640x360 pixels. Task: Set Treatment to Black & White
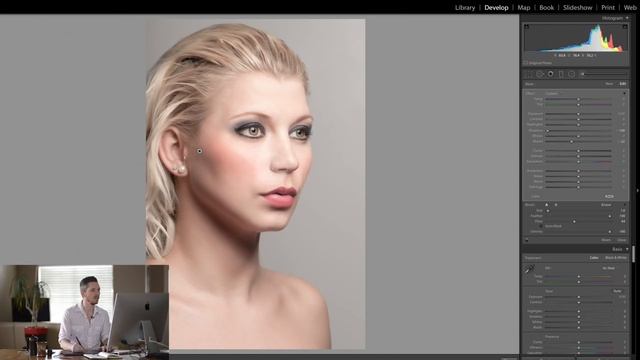616,258
